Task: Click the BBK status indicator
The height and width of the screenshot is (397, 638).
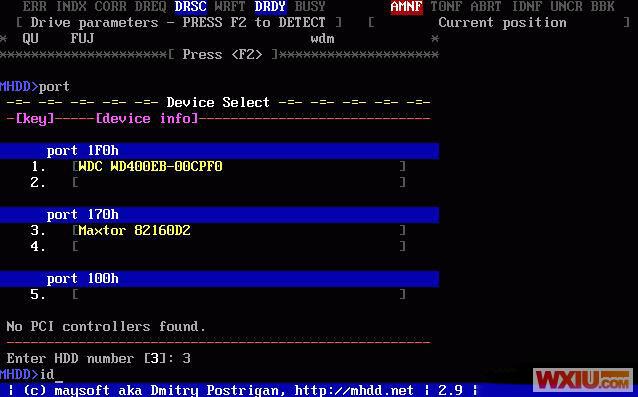Action: (602, 7)
